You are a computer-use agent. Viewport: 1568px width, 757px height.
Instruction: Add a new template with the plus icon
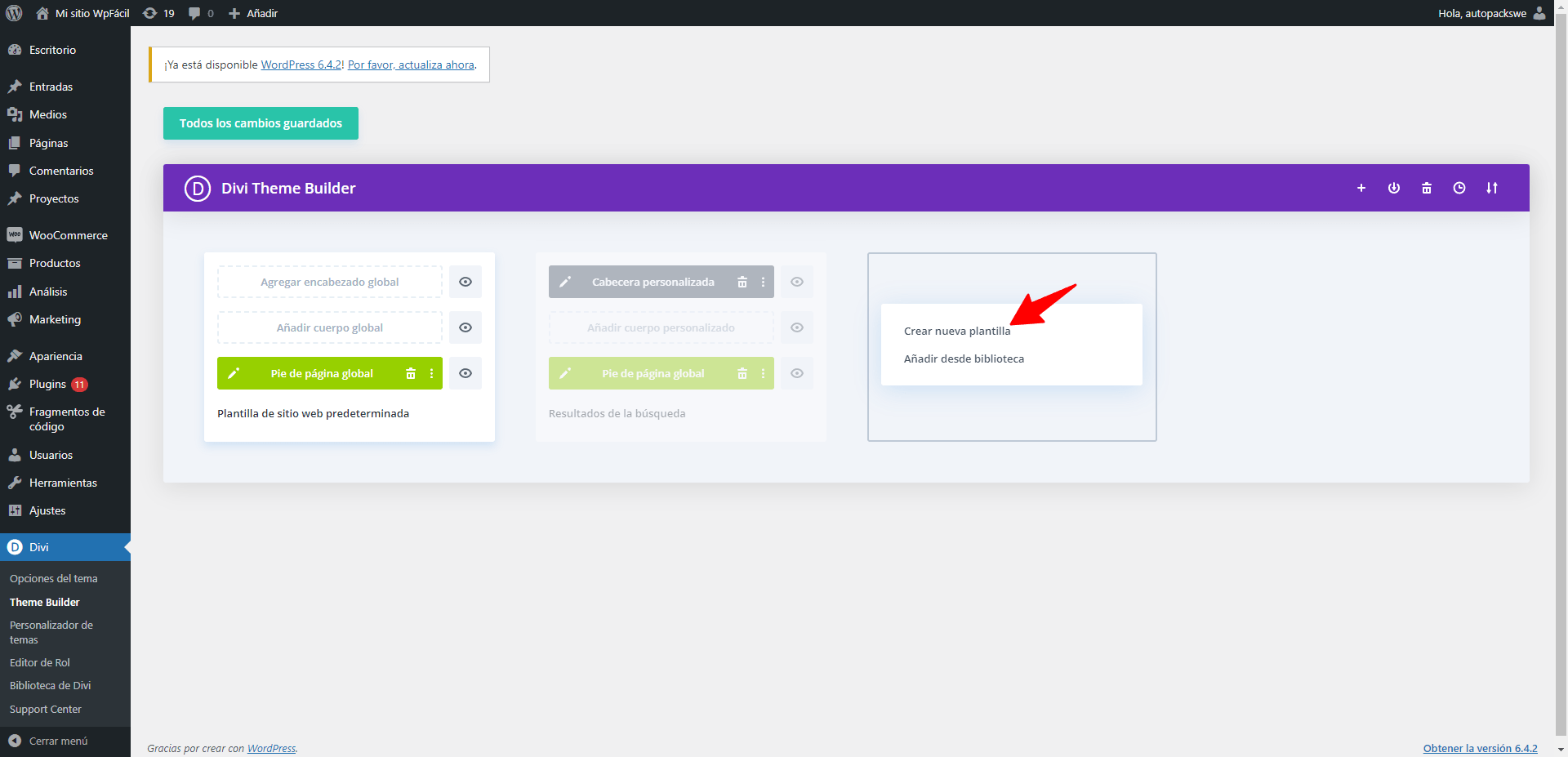click(1361, 188)
